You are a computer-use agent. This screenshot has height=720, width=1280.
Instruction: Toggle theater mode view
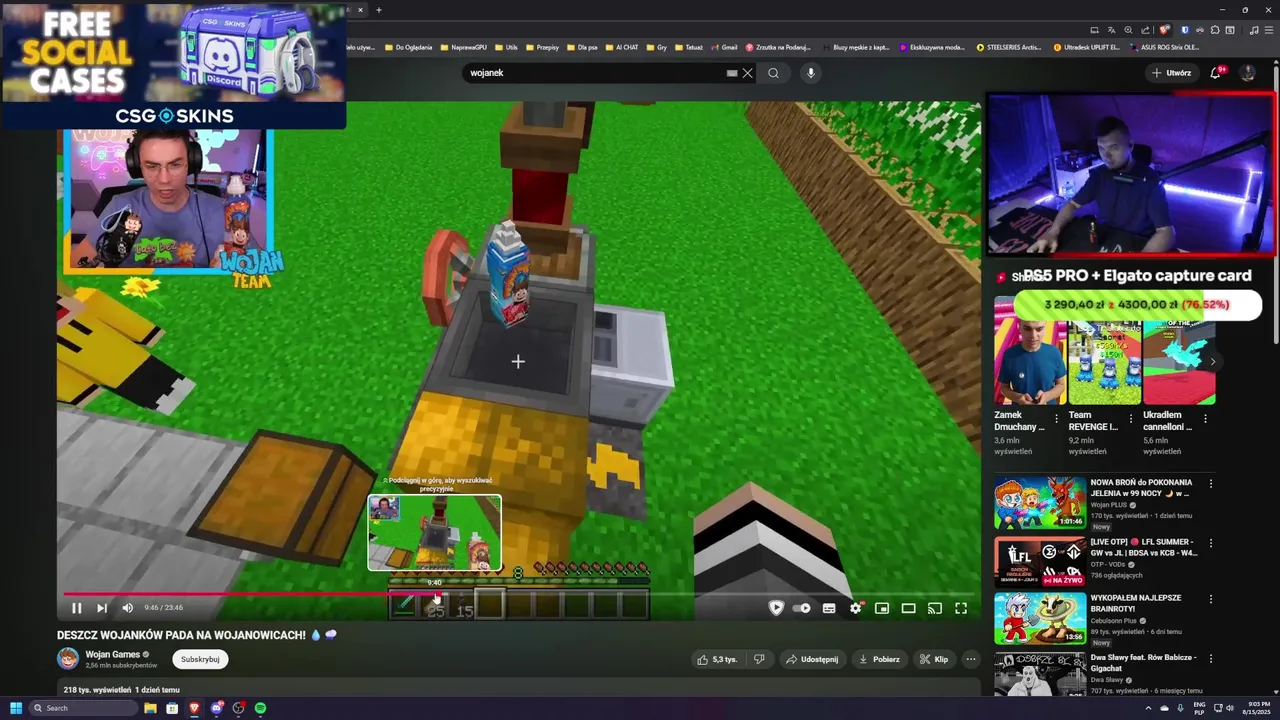pos(908,608)
